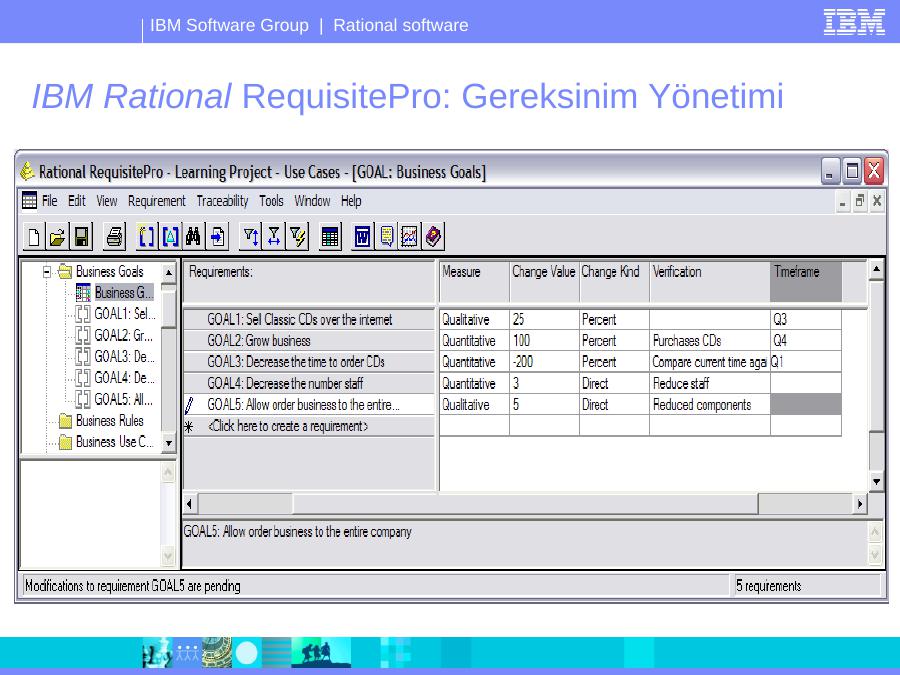Viewport: 900px width, 675px height.
Task: Click the funnel with horizontal arrows icon
Action: (274, 236)
